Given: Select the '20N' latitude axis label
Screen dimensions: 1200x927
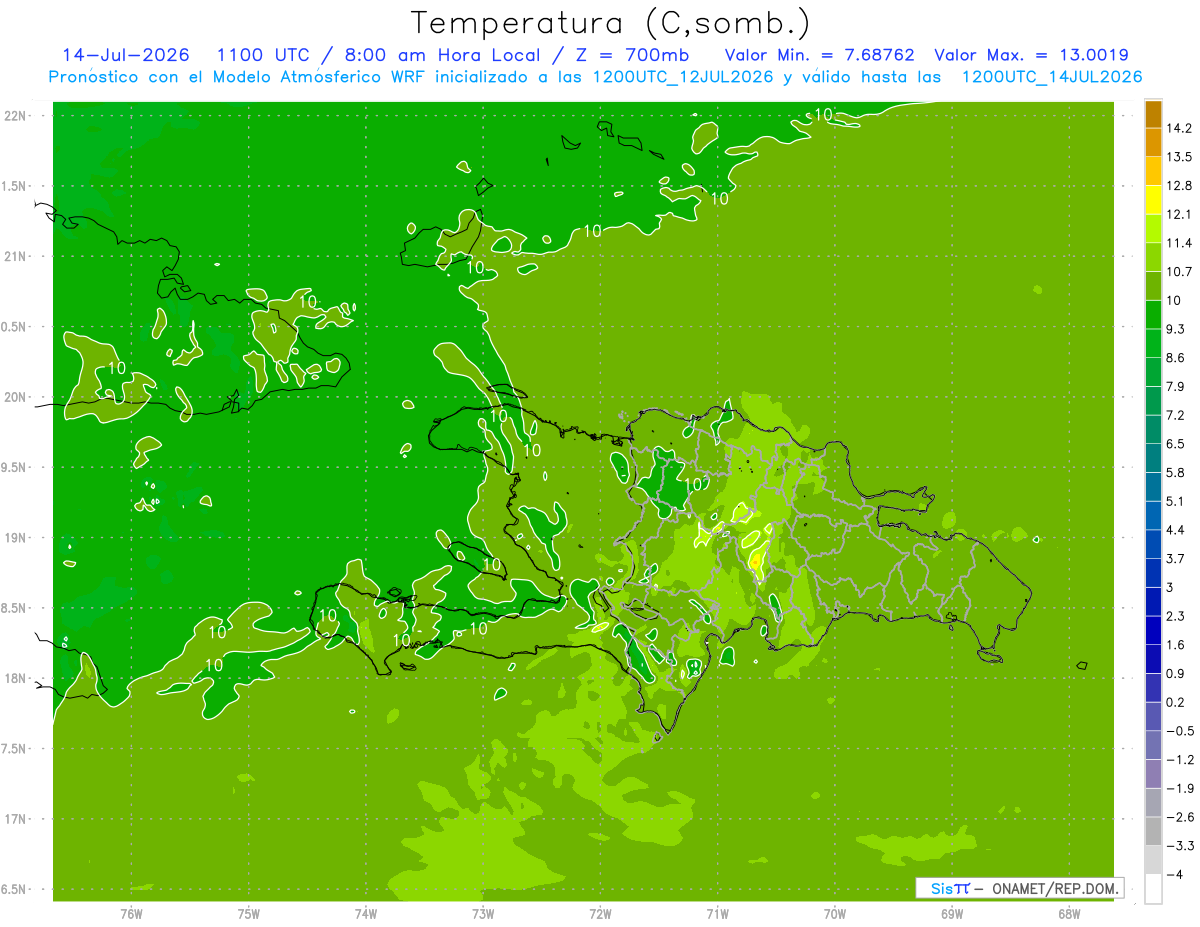Looking at the screenshot, I should tap(15, 397).
